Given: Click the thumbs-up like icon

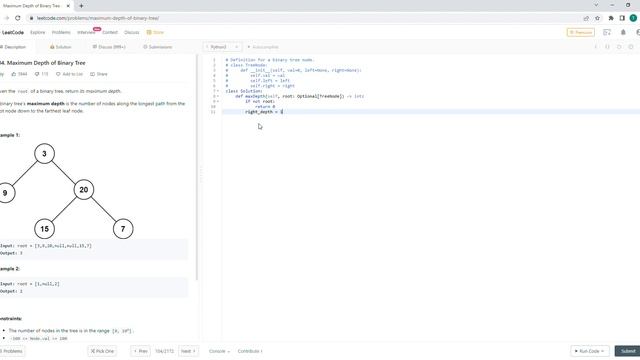Looking at the screenshot, I should (x=13, y=74).
